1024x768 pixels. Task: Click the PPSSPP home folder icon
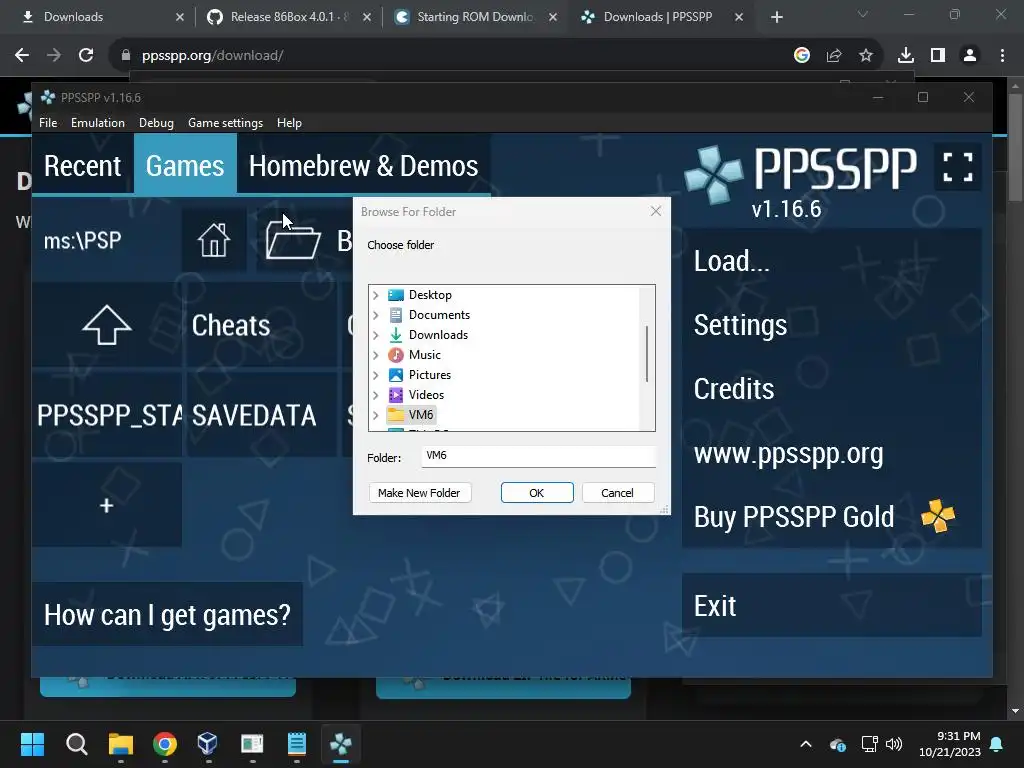(x=214, y=240)
